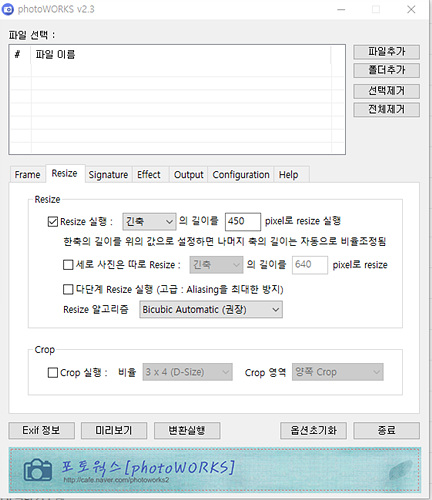This screenshot has height=500, width=432.
Task: Toggle the Resize 실행 checkbox
Action: tap(53, 222)
